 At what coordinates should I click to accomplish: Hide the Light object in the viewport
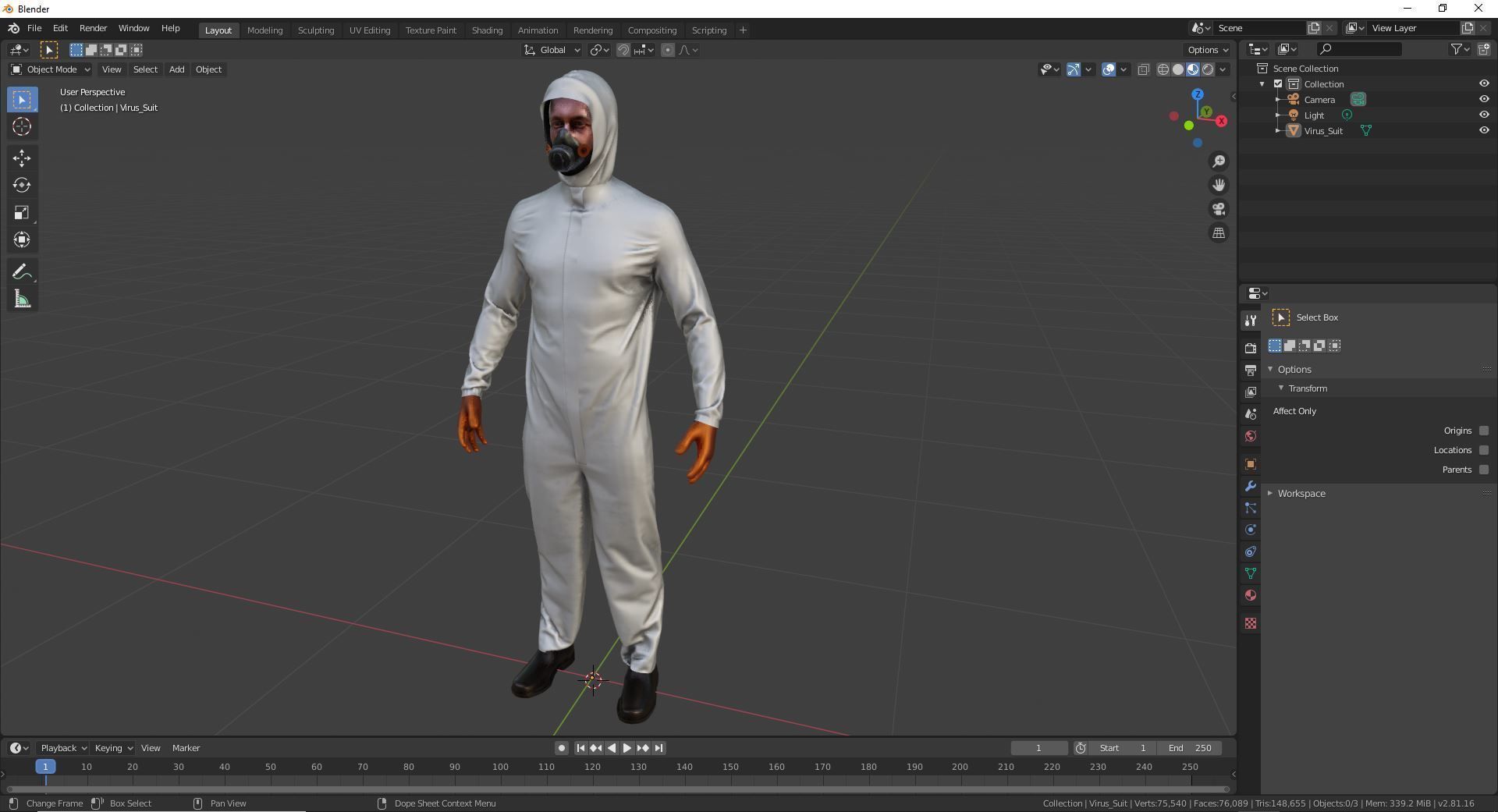(1484, 115)
